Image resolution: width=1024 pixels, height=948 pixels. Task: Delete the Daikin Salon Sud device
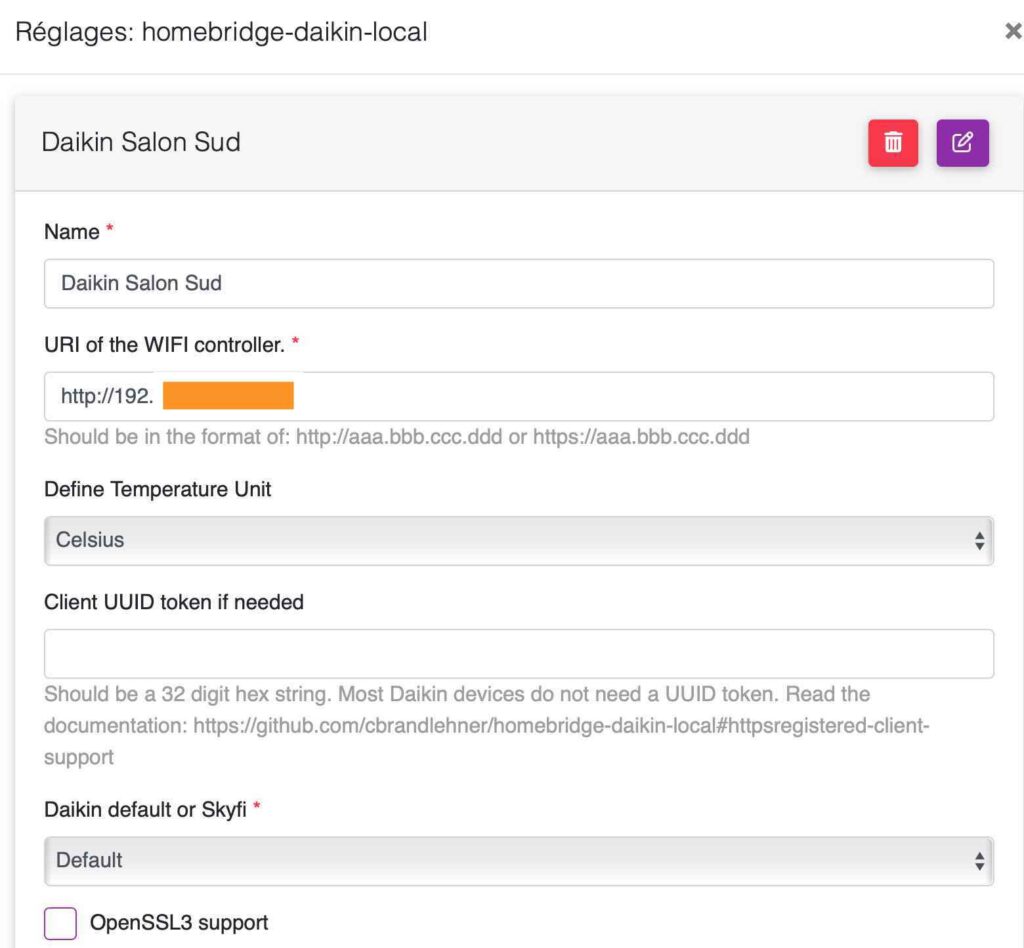point(893,142)
